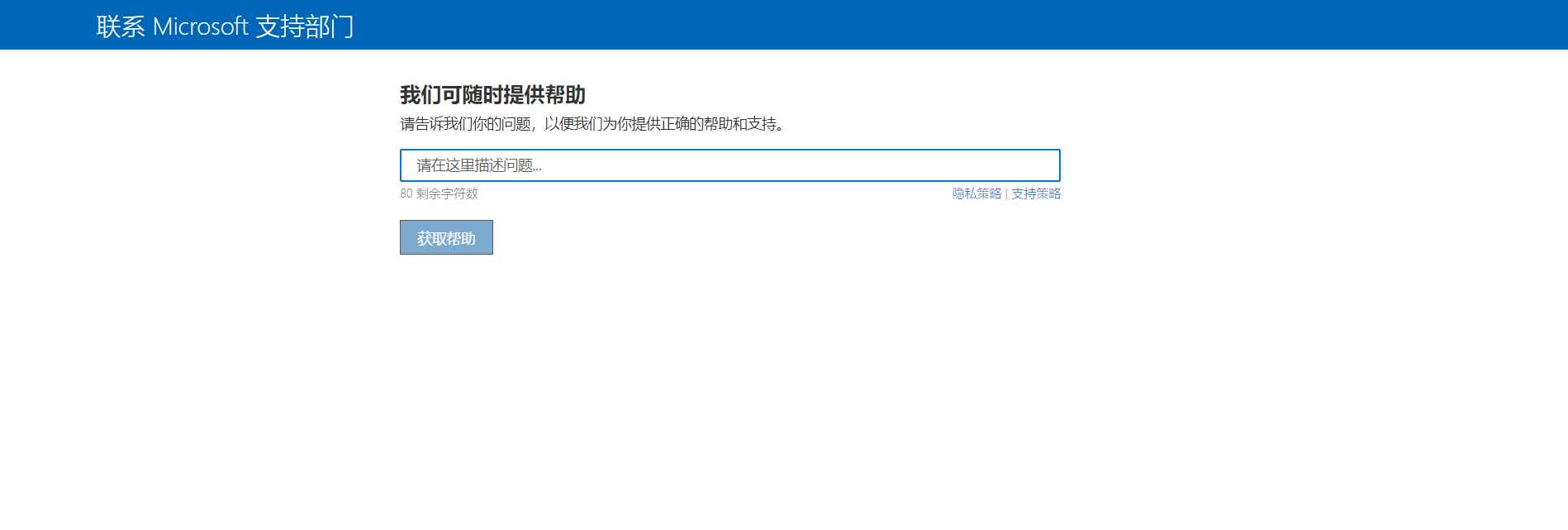Click the separator between 隐私策略 and 支持策略
The height and width of the screenshot is (530, 1568).
pos(1006,193)
